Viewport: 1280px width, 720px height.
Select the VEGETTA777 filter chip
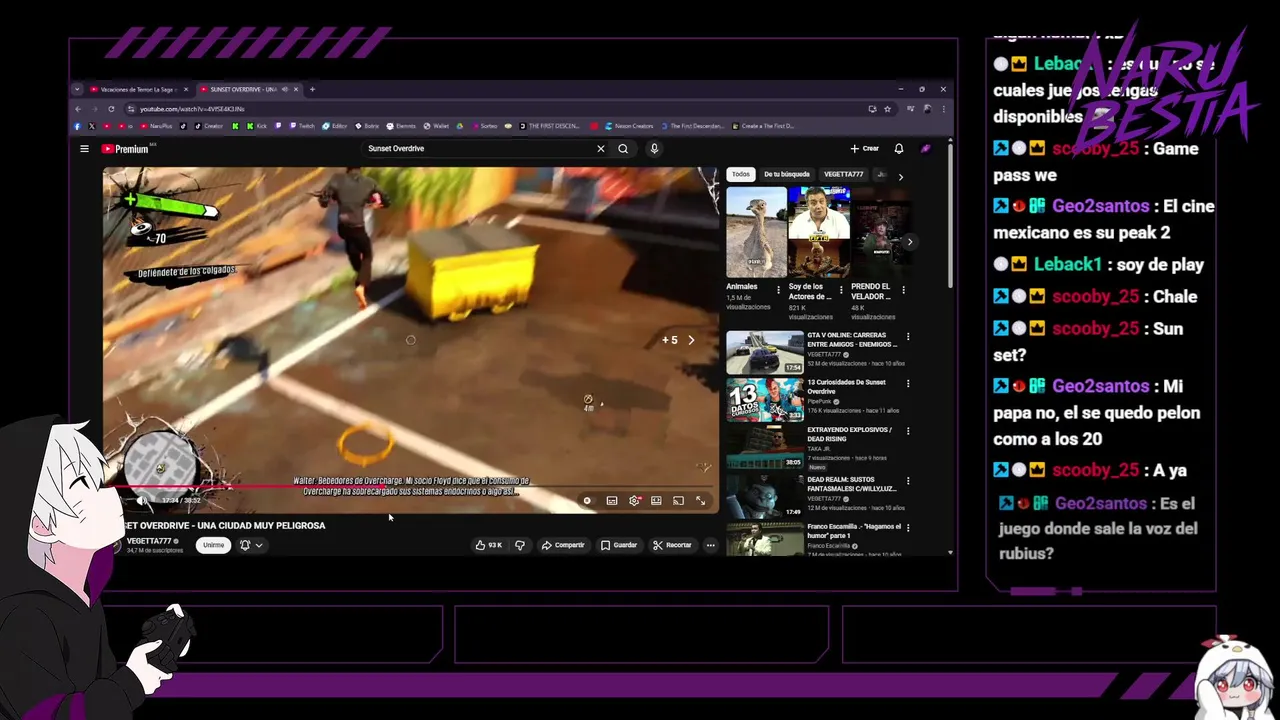[x=843, y=174]
